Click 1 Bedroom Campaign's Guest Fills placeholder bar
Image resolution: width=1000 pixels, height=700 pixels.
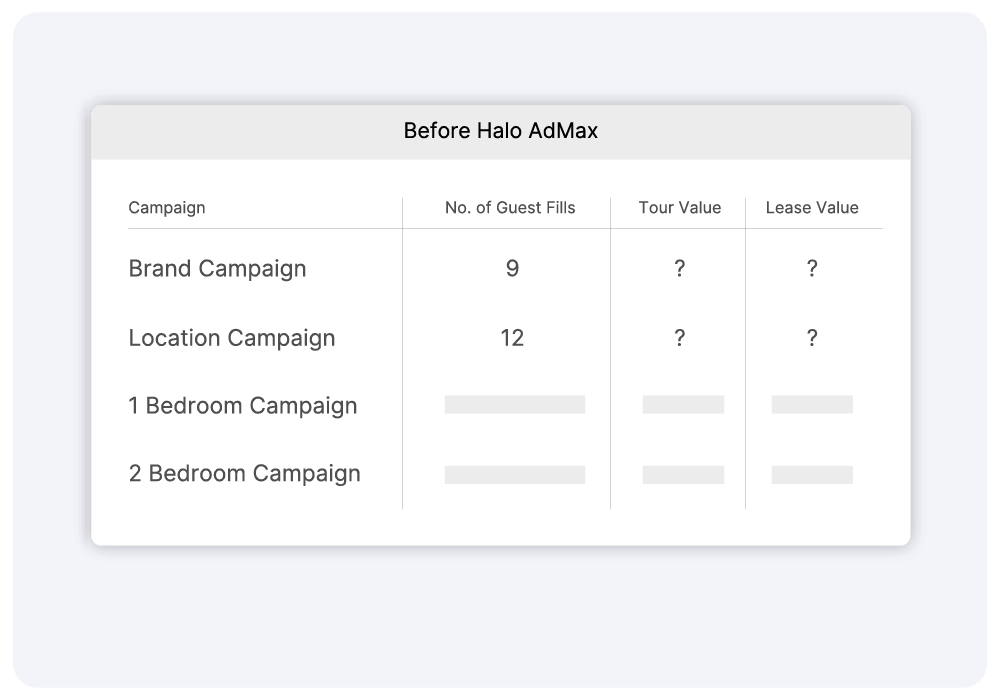point(515,404)
